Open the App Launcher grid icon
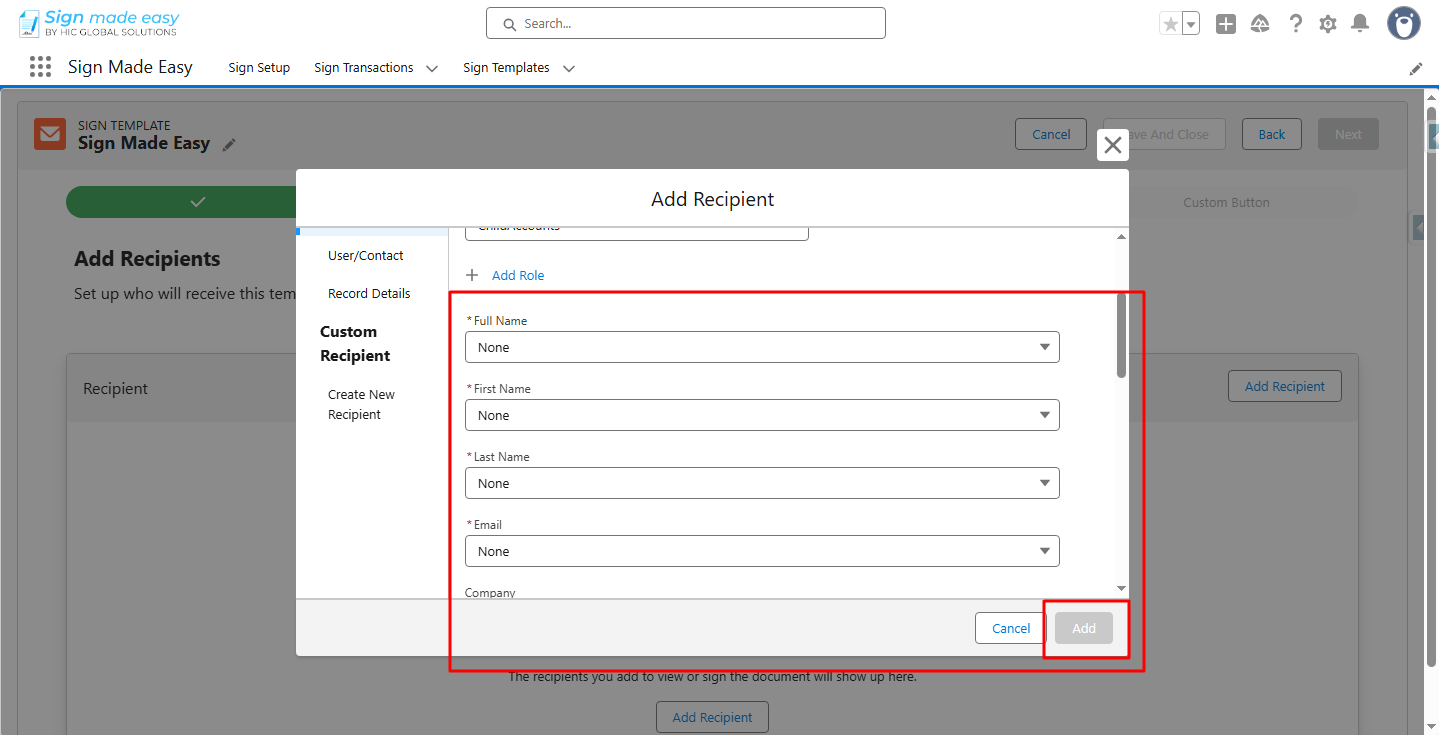The width and height of the screenshot is (1439, 735). pyautogui.click(x=39, y=66)
